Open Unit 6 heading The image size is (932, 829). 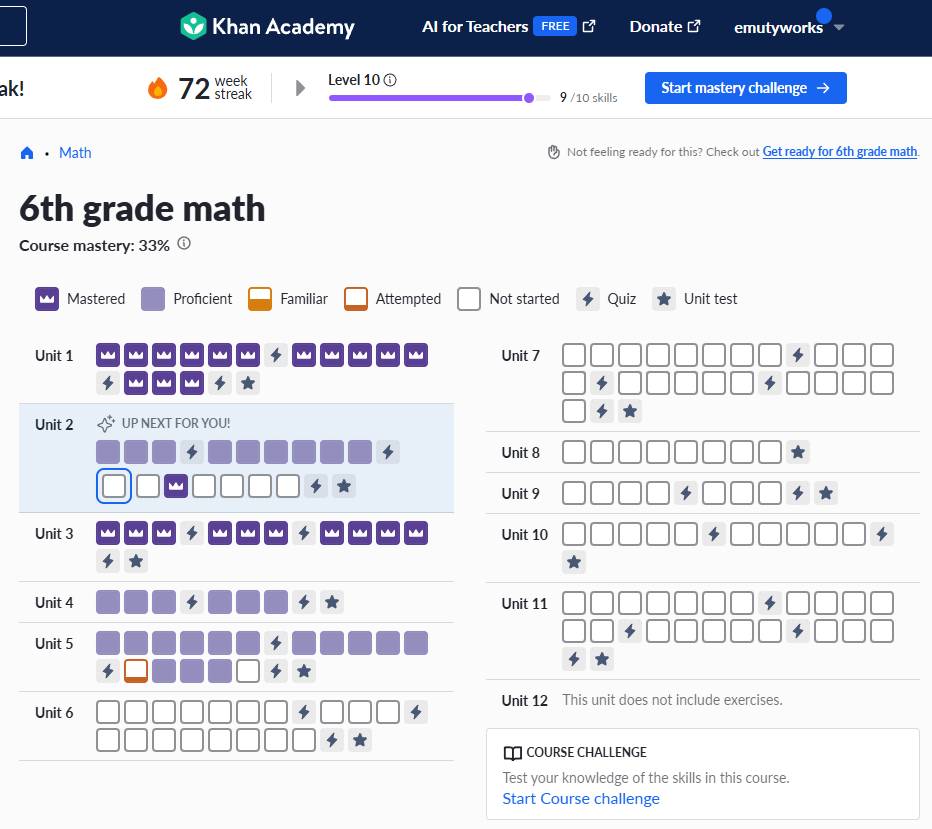click(54, 713)
